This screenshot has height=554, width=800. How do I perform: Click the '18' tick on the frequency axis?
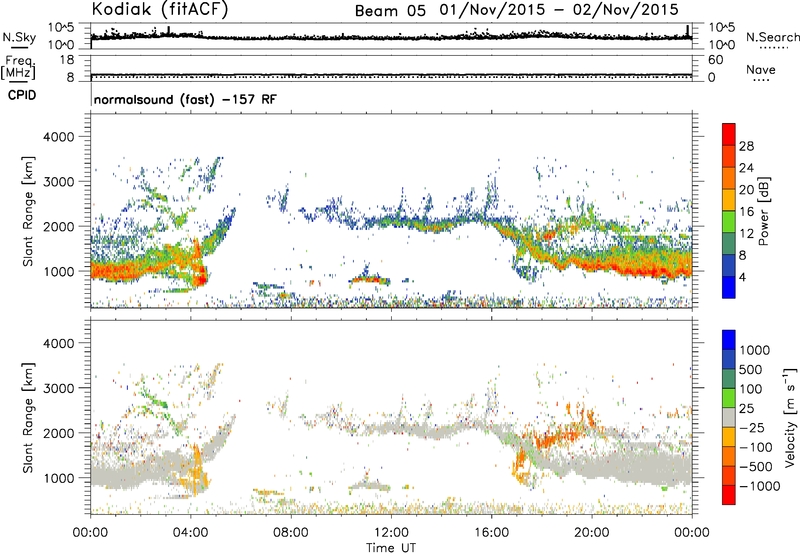(x=67, y=60)
